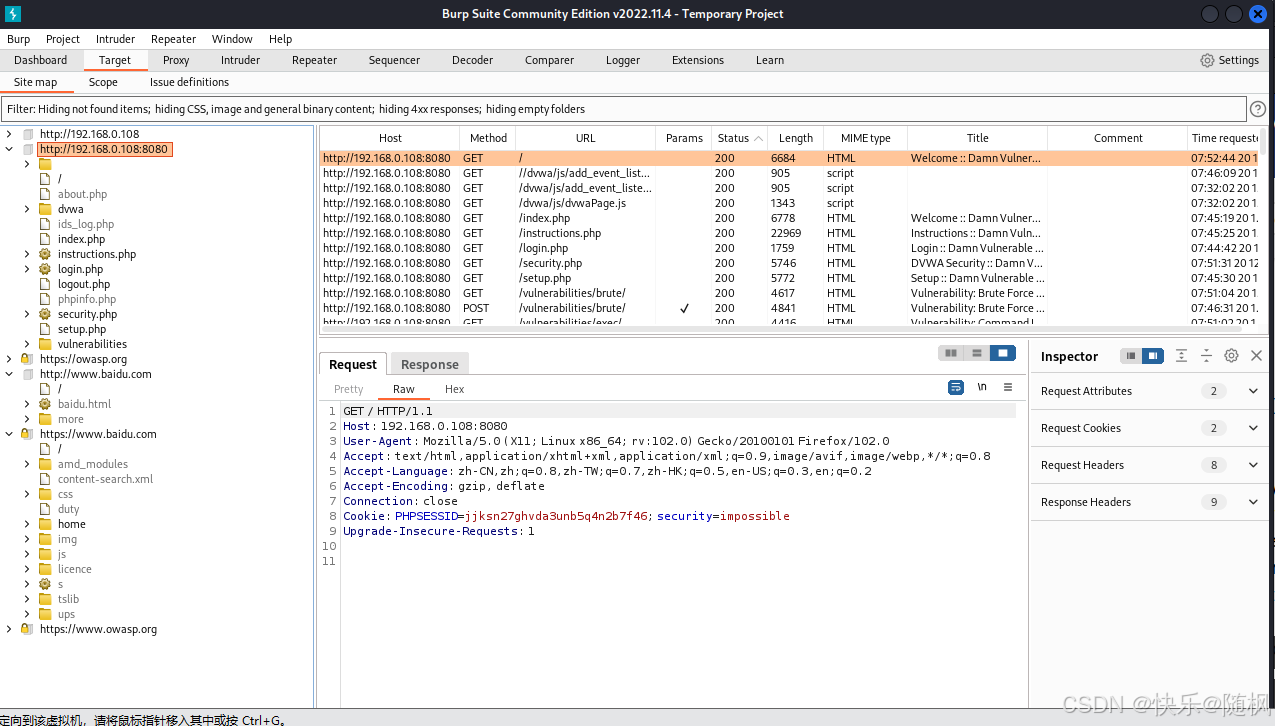The width and height of the screenshot is (1275, 726).
Task: Select the /security.php request row
Action: pos(791,263)
